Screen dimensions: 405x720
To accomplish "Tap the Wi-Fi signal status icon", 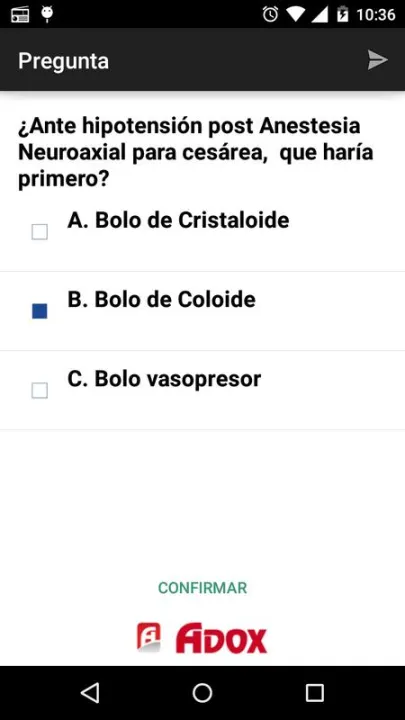I will 296,15.
